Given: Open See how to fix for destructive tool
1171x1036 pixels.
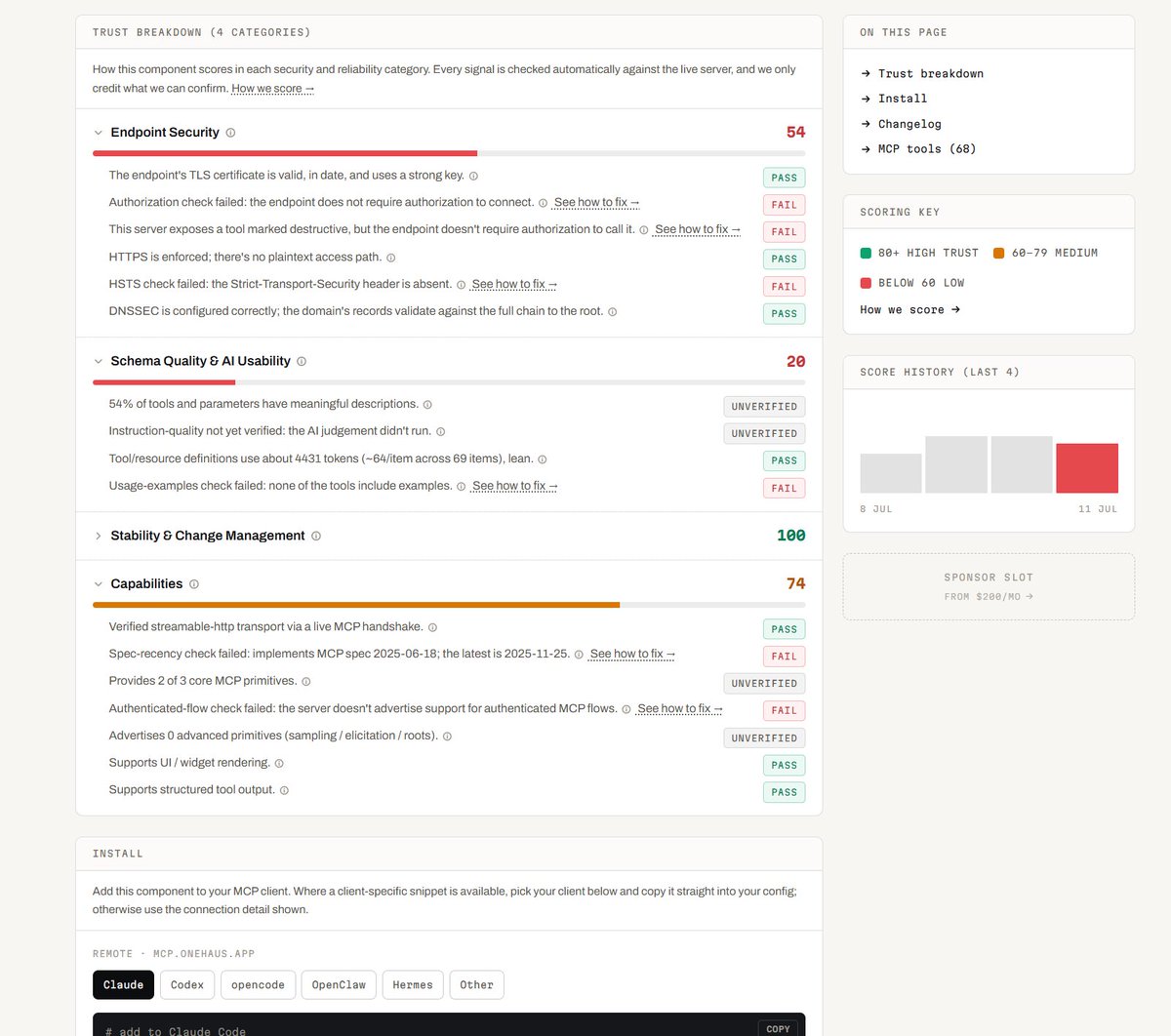Looking at the screenshot, I should pos(698,230).
